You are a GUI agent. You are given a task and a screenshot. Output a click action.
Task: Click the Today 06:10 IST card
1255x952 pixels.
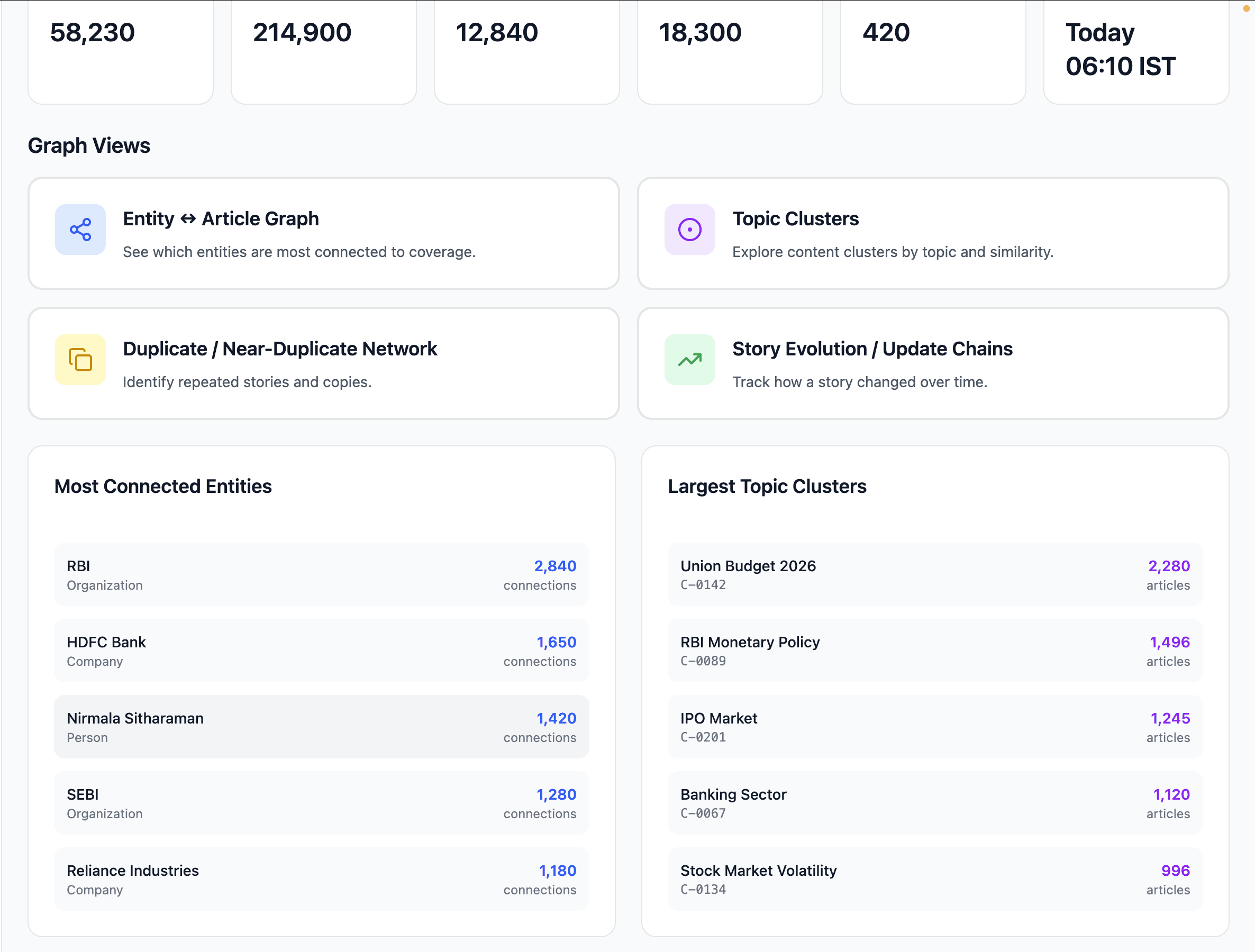[x=1135, y=51]
